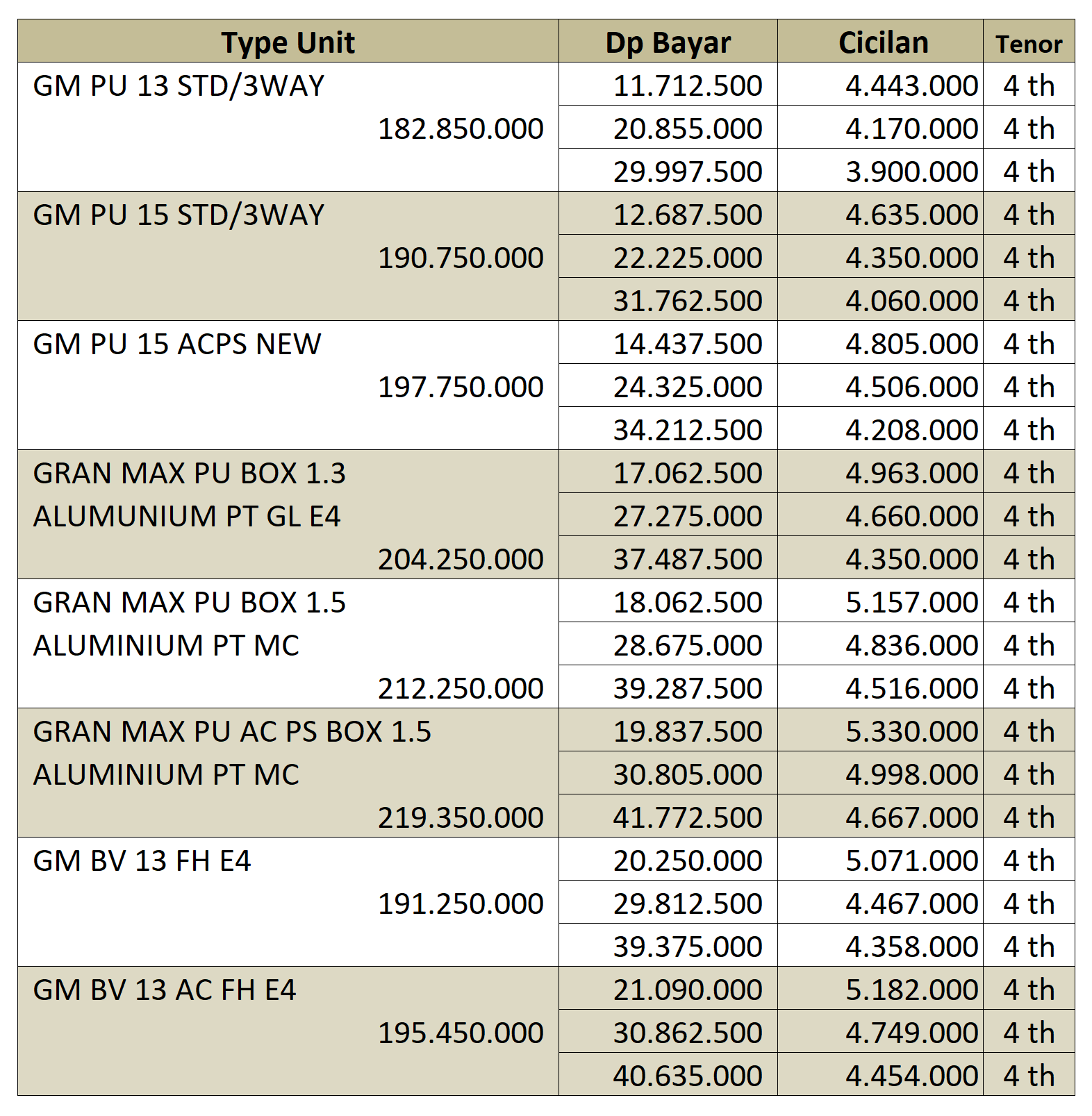Screen dimensions: 1092x1116
Task: Click the price 212.250.000
Action: pos(461,689)
